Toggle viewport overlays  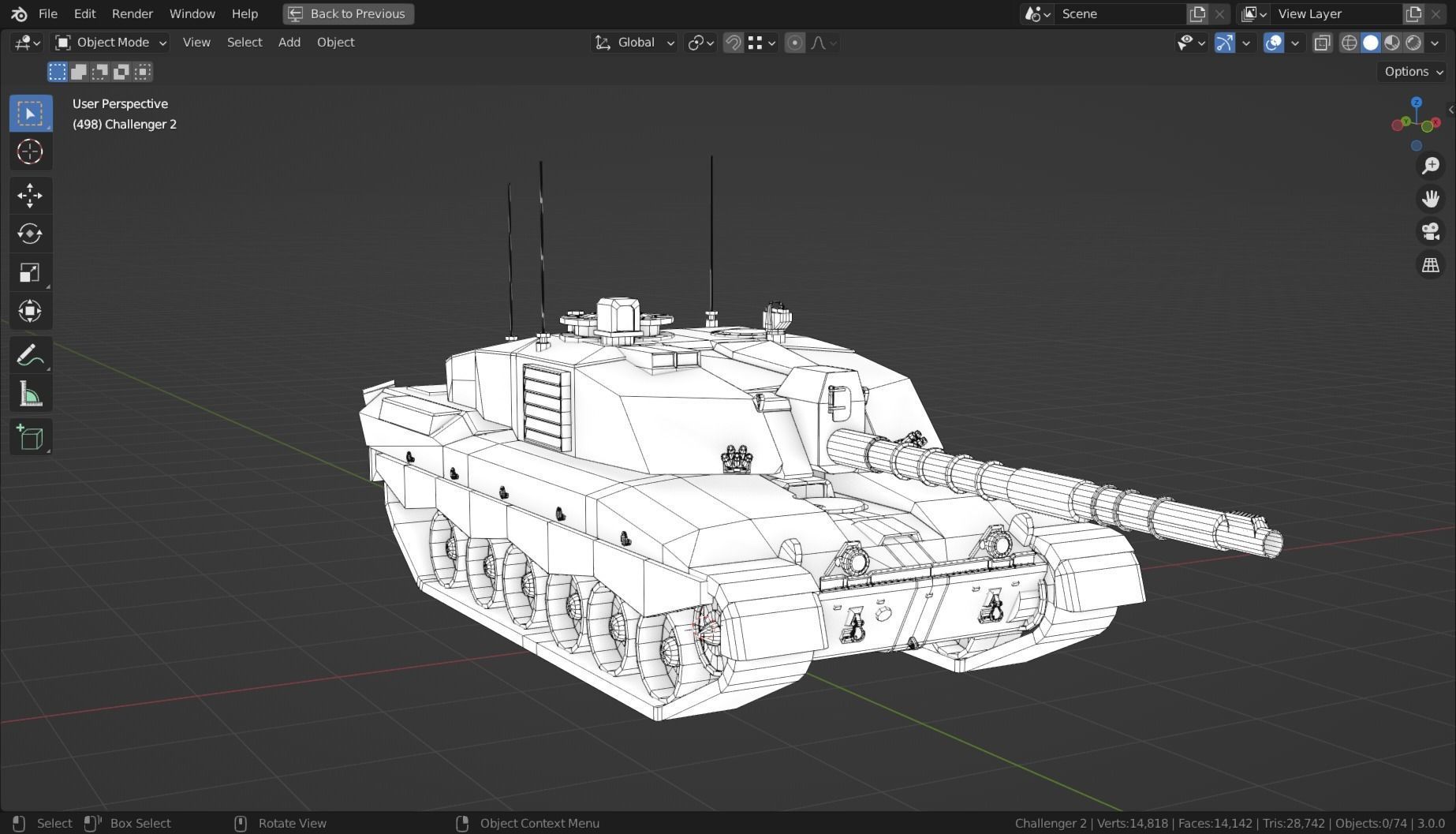[1274, 43]
